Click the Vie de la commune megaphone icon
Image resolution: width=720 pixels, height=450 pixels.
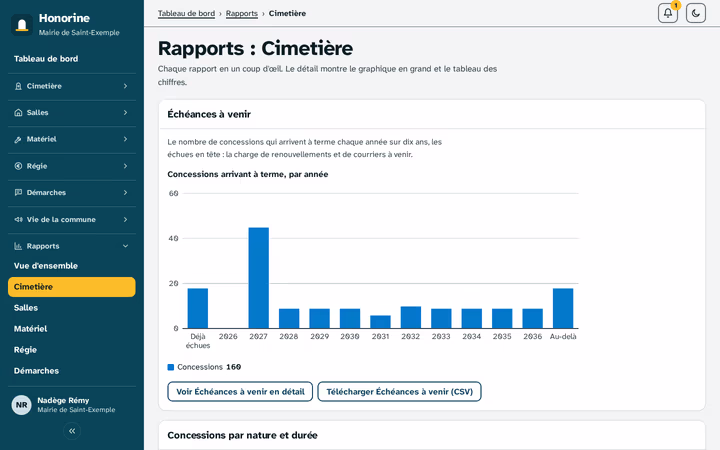(18, 219)
